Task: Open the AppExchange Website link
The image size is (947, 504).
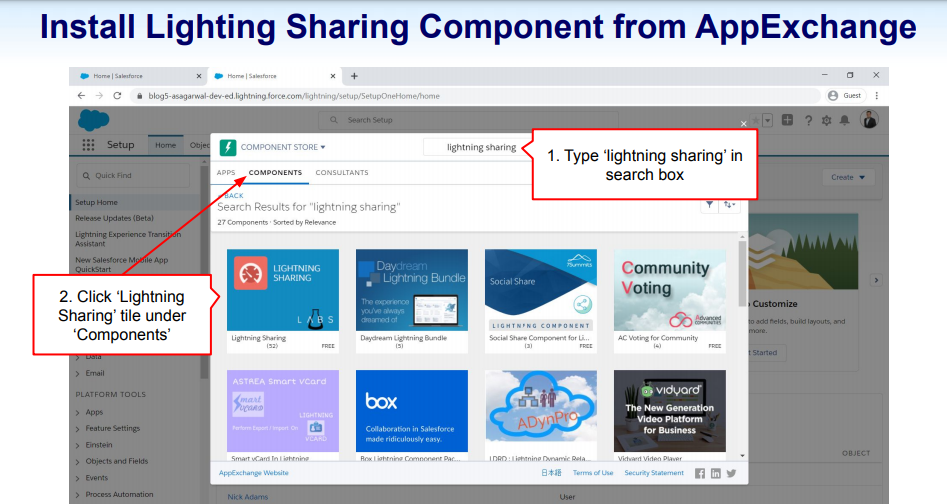Action: [x=254, y=473]
